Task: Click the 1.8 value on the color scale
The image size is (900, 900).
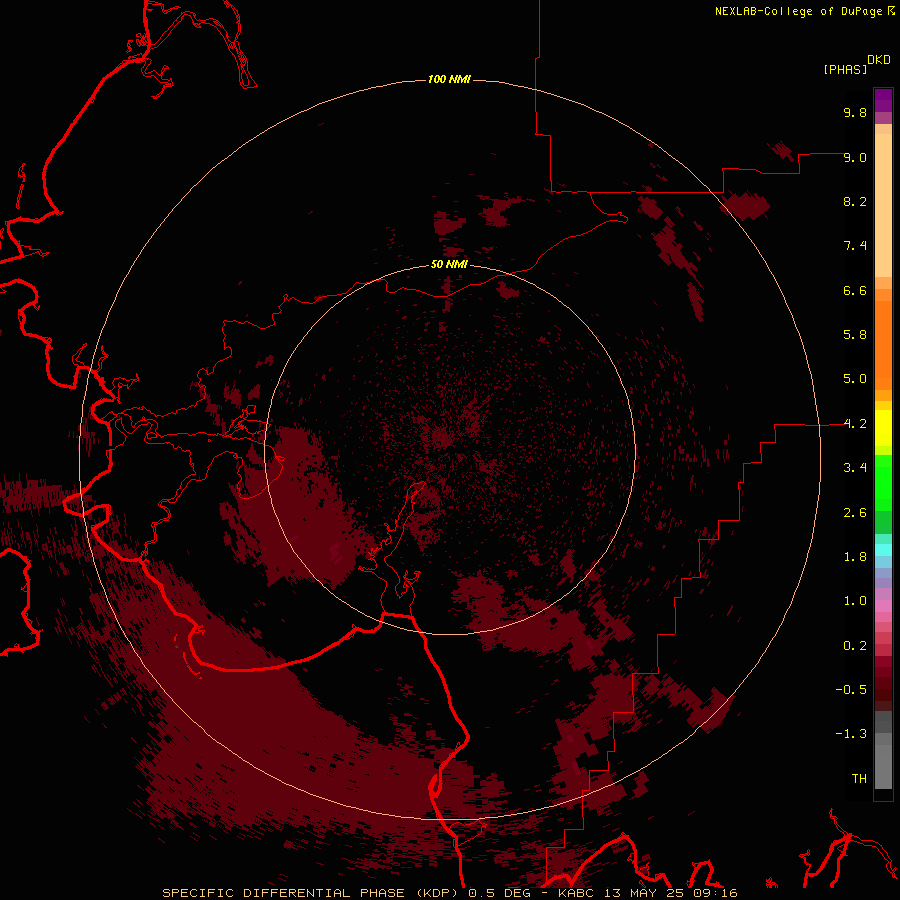Action: point(855,557)
